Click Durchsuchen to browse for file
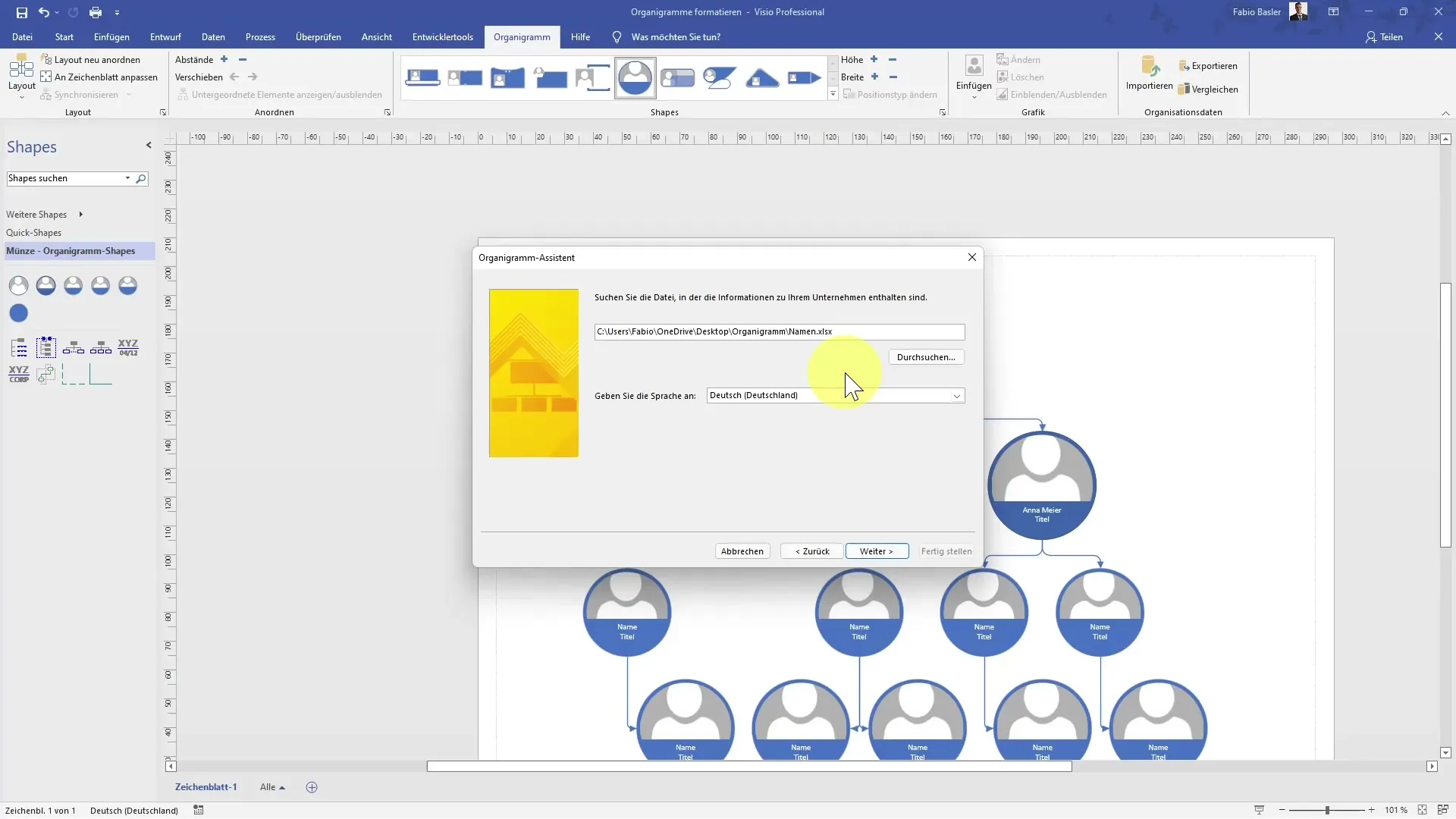 [x=926, y=357]
